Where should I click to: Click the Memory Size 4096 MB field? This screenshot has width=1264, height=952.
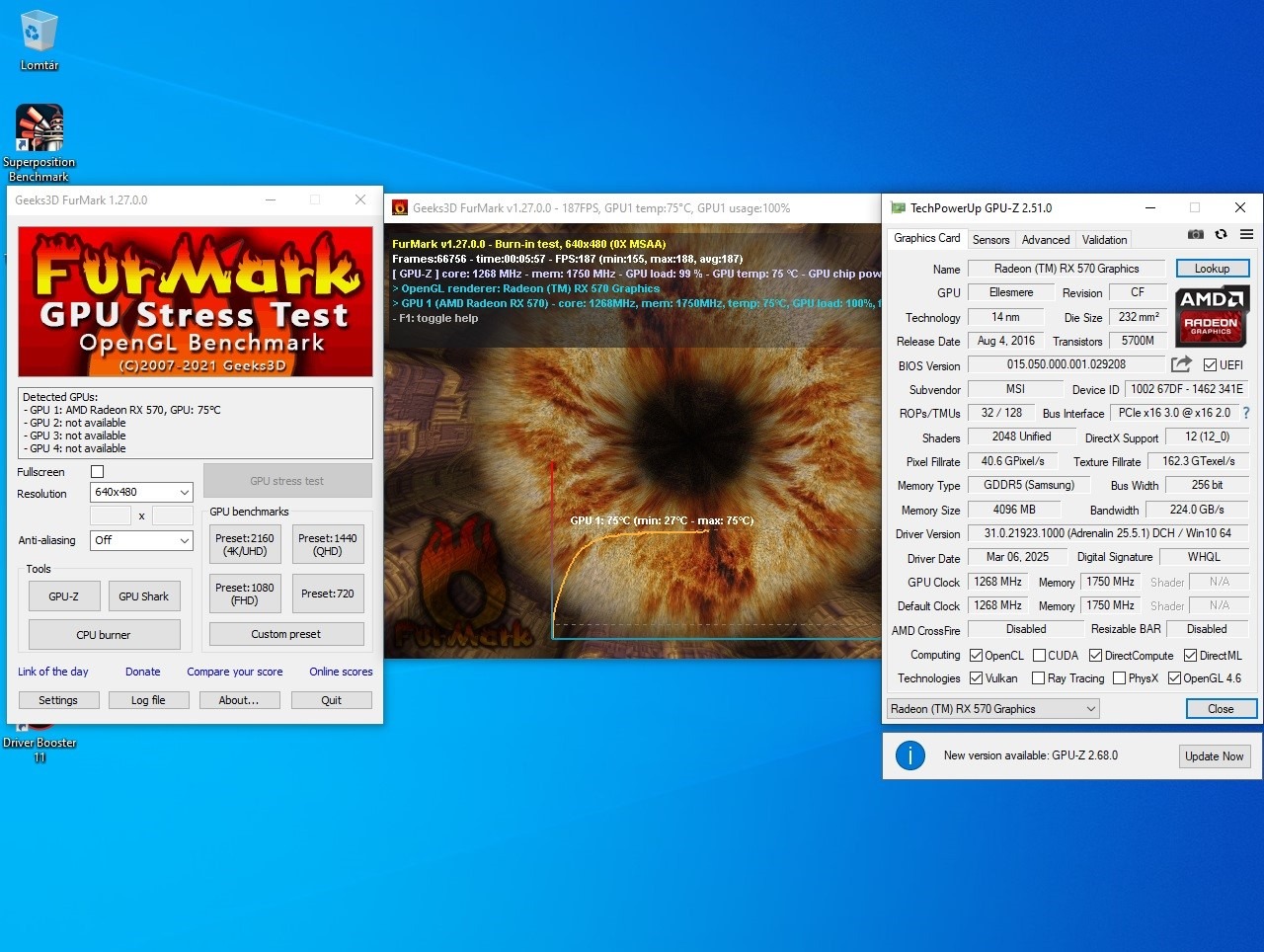pyautogui.click(x=1014, y=510)
